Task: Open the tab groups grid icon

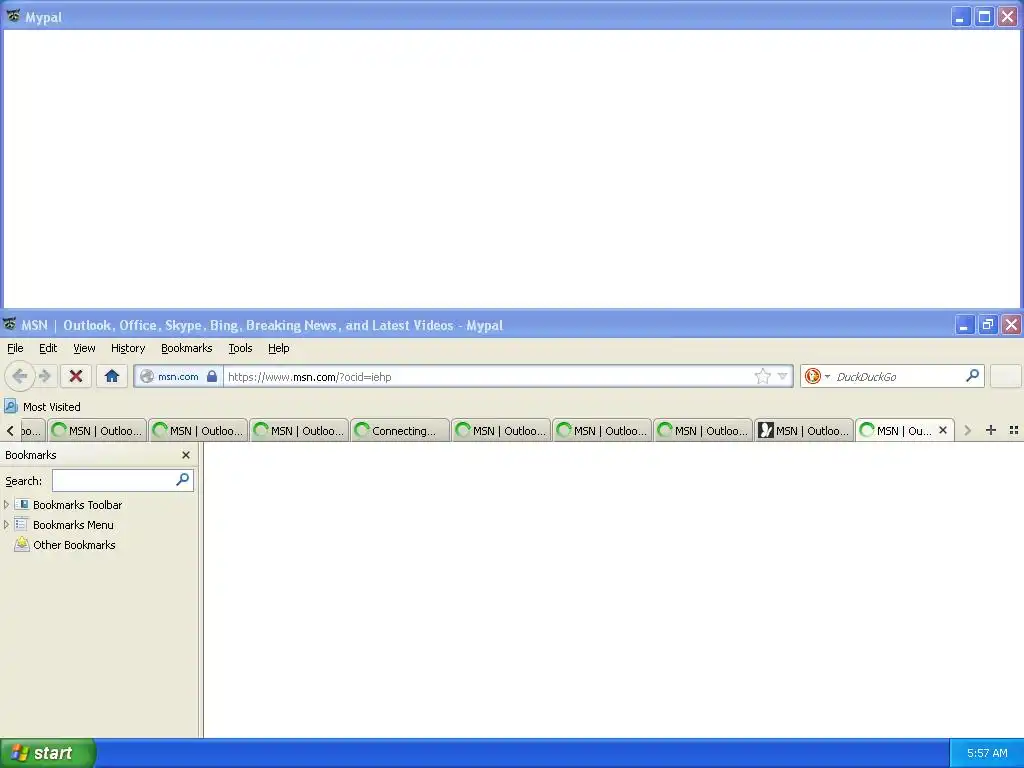Action: (x=1014, y=430)
